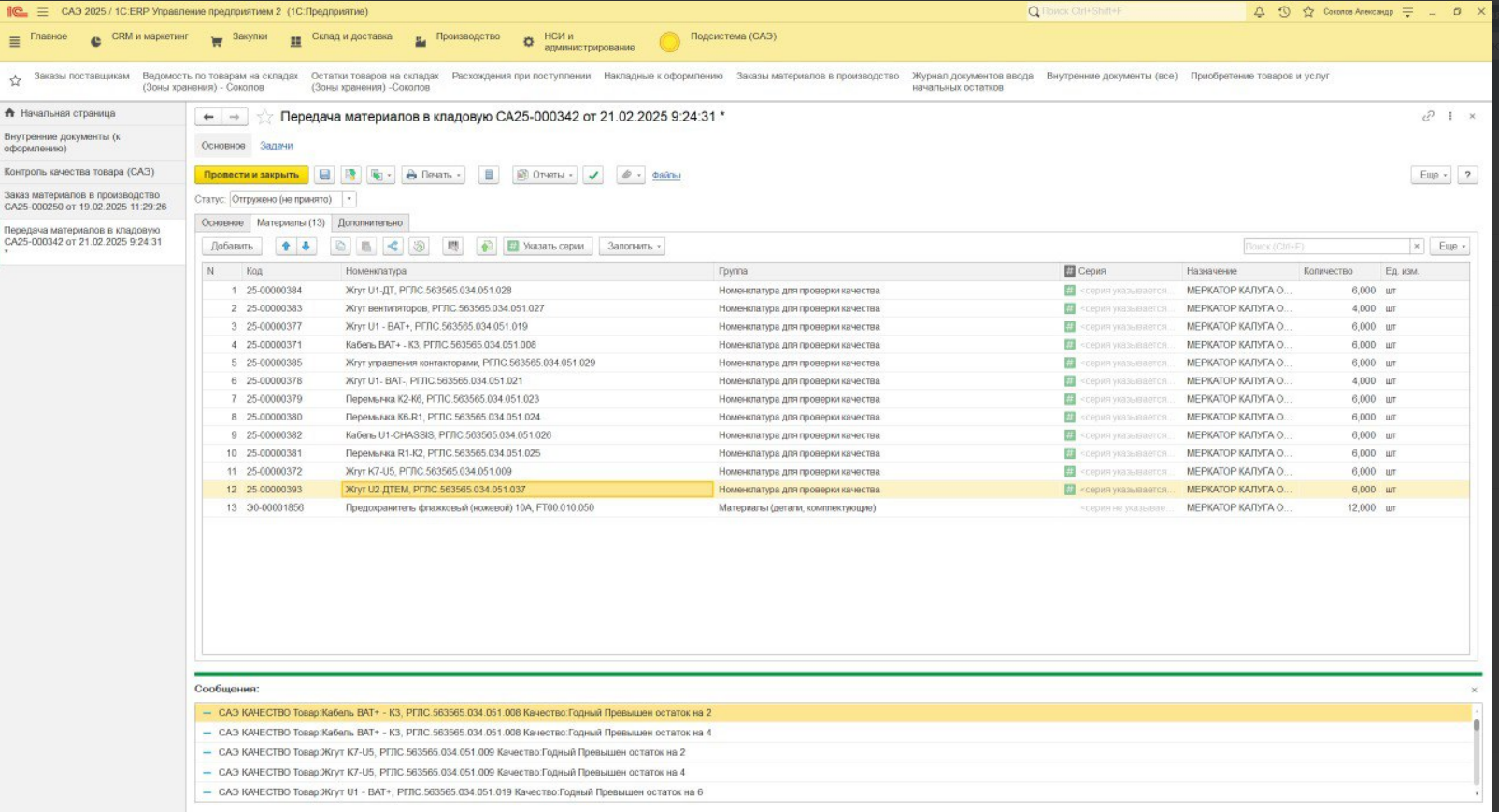Image resolution: width=1499 pixels, height=812 pixels.
Task: Click series icon in row 25-00000384
Action: click(1069, 290)
